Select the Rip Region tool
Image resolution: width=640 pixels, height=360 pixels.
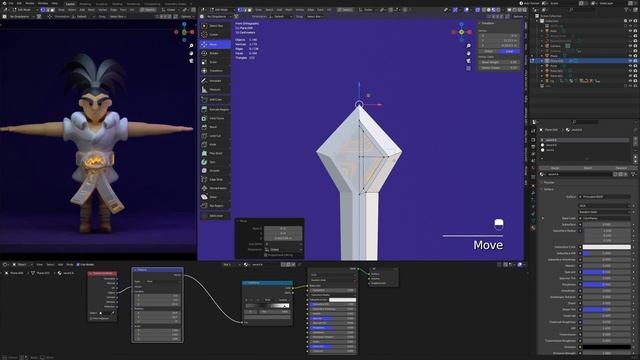point(215,206)
